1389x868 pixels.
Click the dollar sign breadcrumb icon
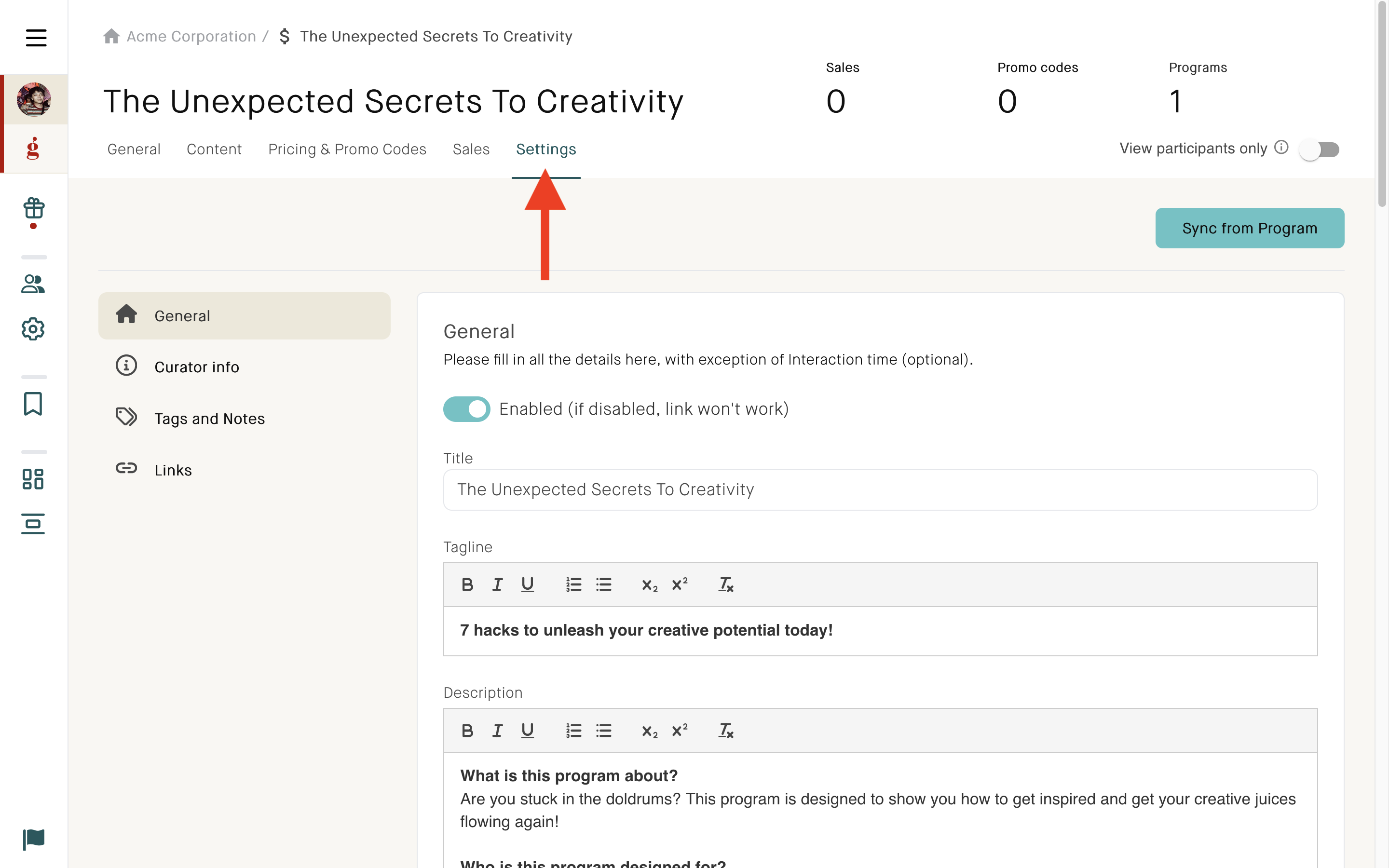click(284, 36)
